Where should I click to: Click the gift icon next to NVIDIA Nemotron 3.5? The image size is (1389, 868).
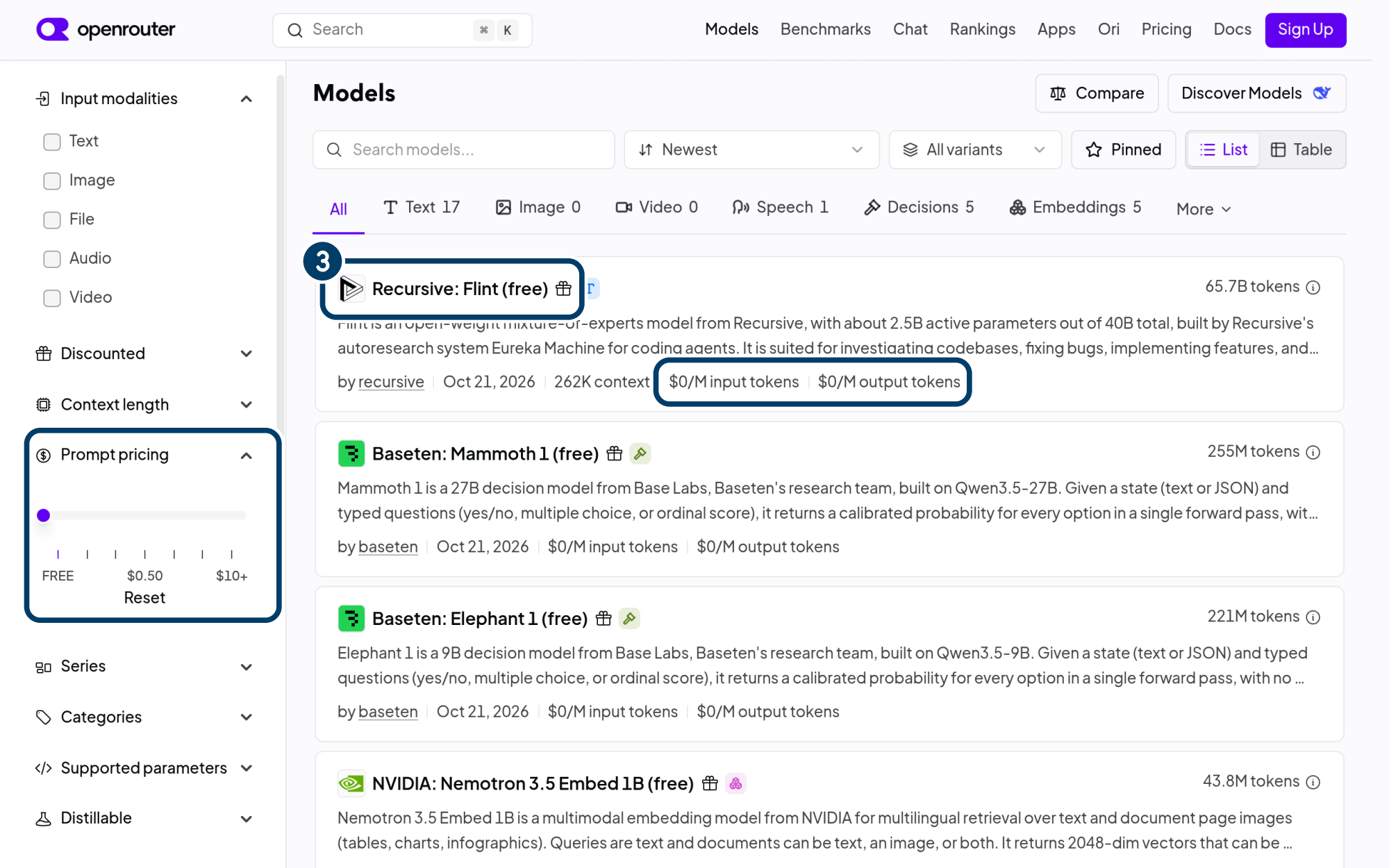click(710, 784)
